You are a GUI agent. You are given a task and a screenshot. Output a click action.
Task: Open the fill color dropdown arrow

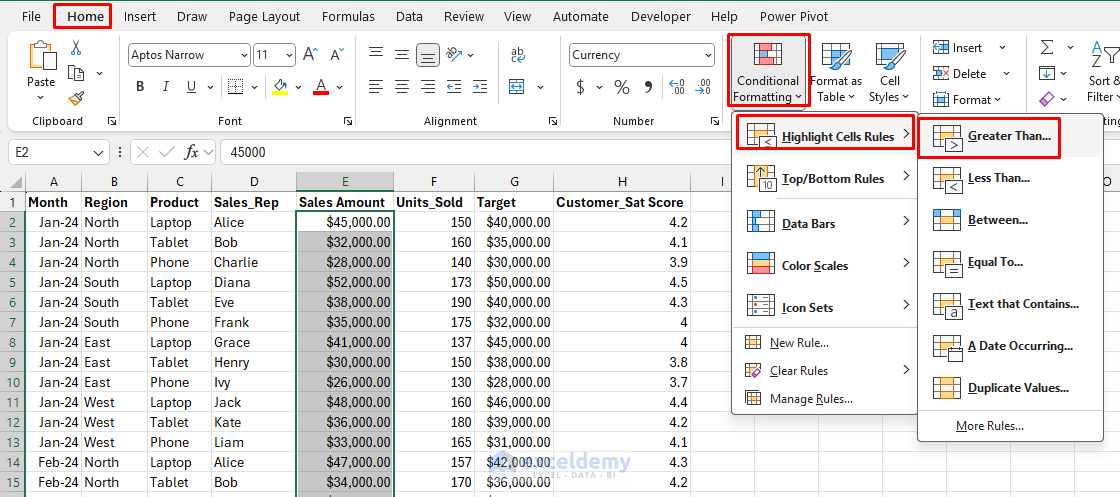click(x=298, y=87)
